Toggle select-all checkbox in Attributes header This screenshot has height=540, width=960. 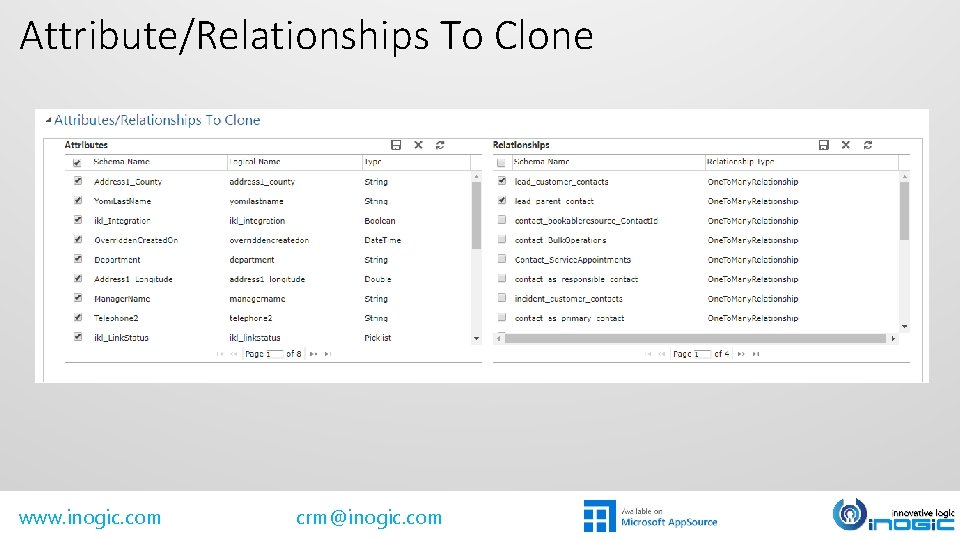tap(77, 163)
